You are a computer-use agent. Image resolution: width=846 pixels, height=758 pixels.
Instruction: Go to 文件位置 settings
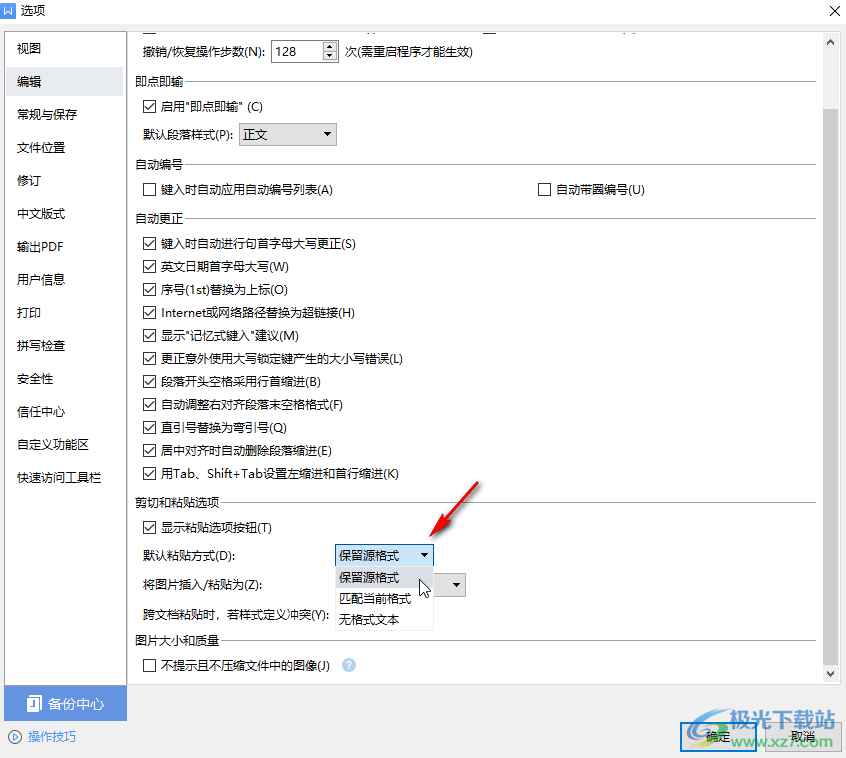[x=65, y=147]
